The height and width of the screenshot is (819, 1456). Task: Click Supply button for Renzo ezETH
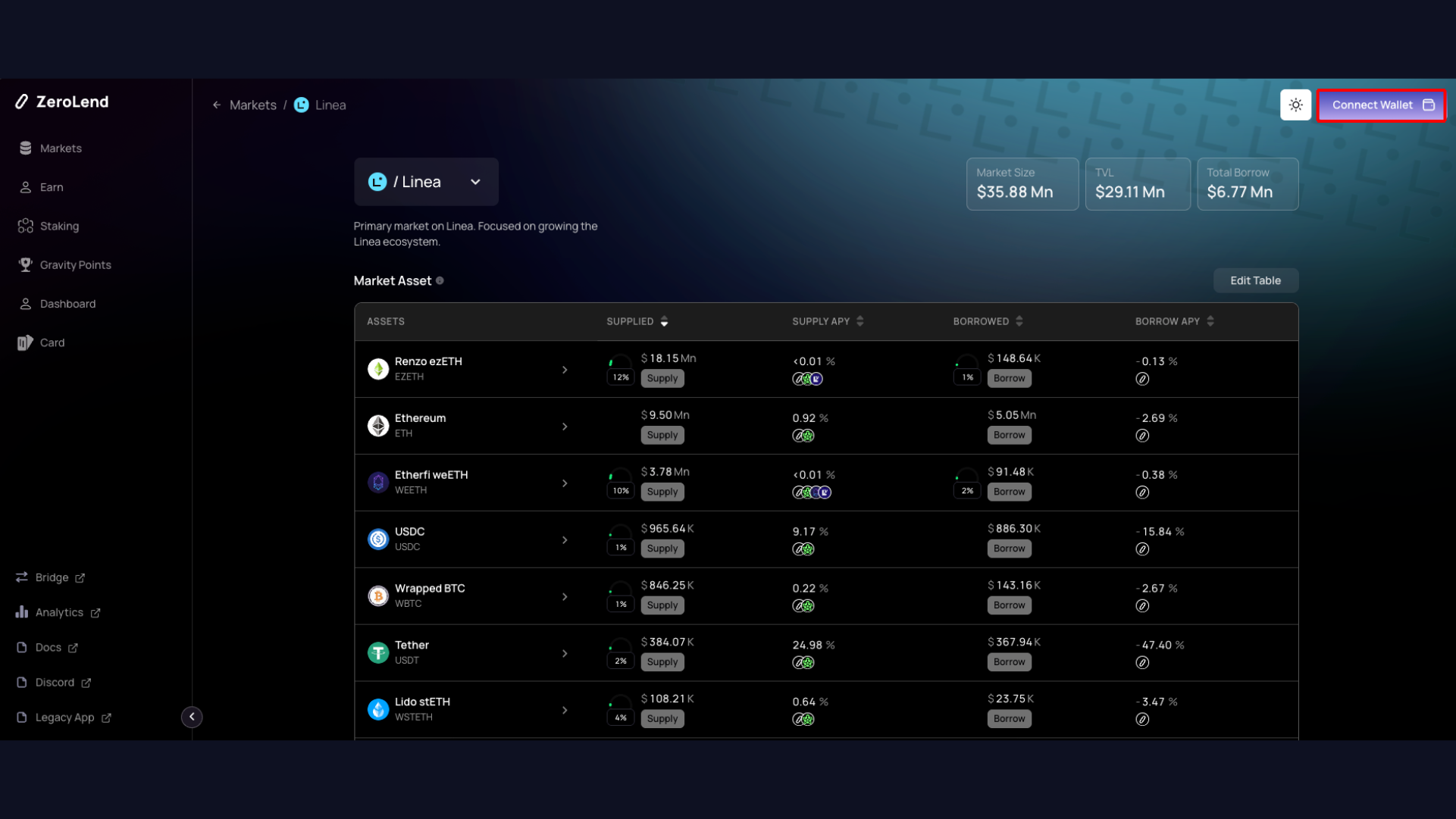662,378
